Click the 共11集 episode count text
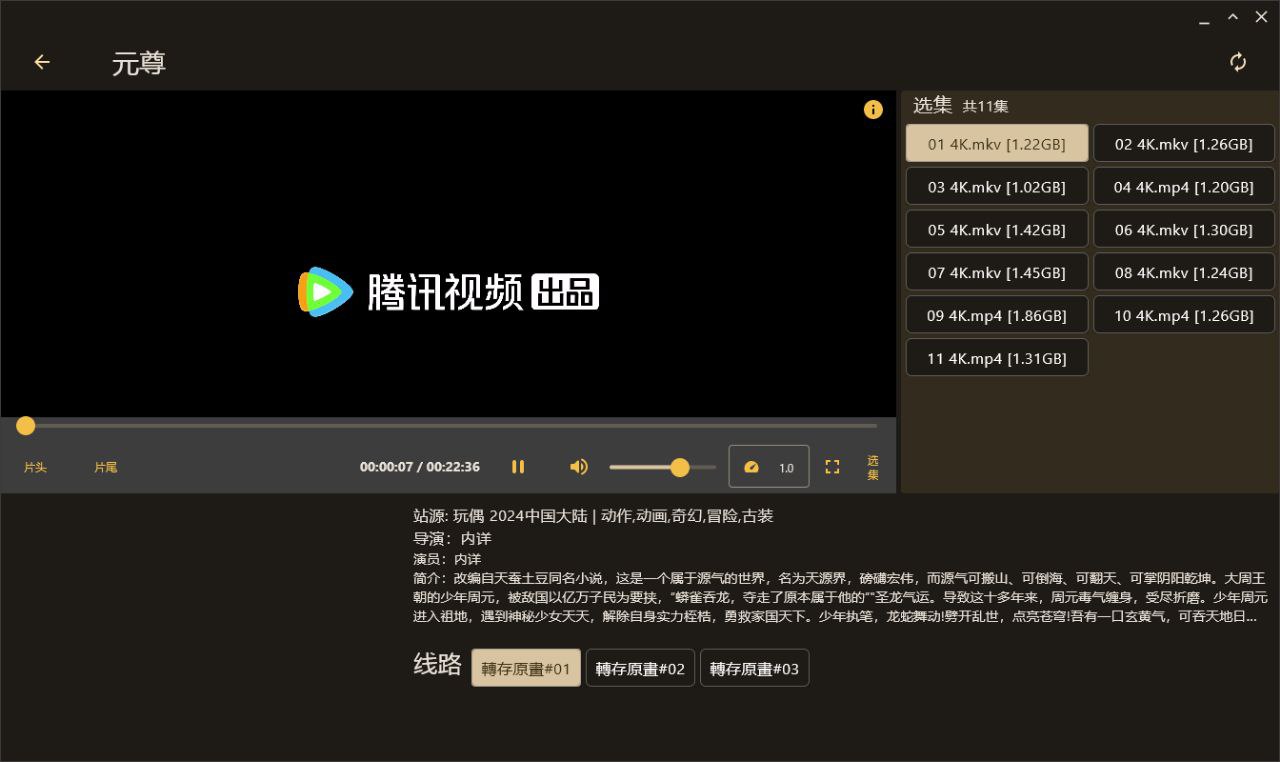The width and height of the screenshot is (1280, 762). [x=985, y=106]
